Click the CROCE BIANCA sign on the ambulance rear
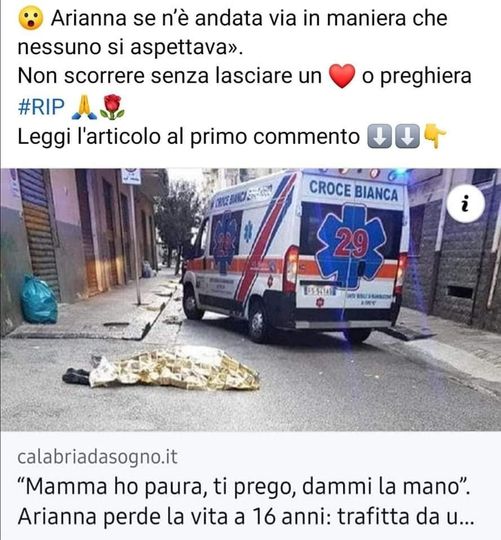This screenshot has height=540, width=501. (354, 191)
